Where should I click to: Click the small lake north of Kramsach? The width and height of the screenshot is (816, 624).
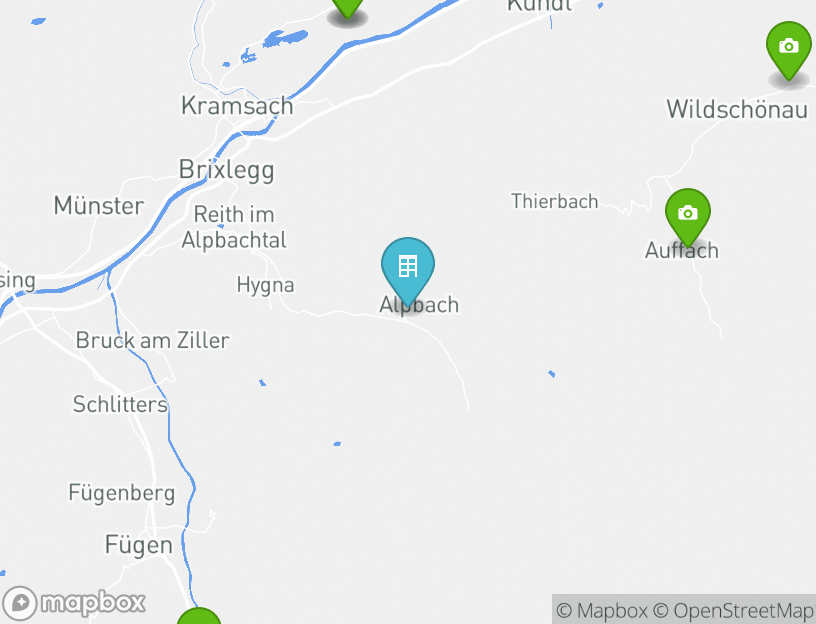pos(285,38)
